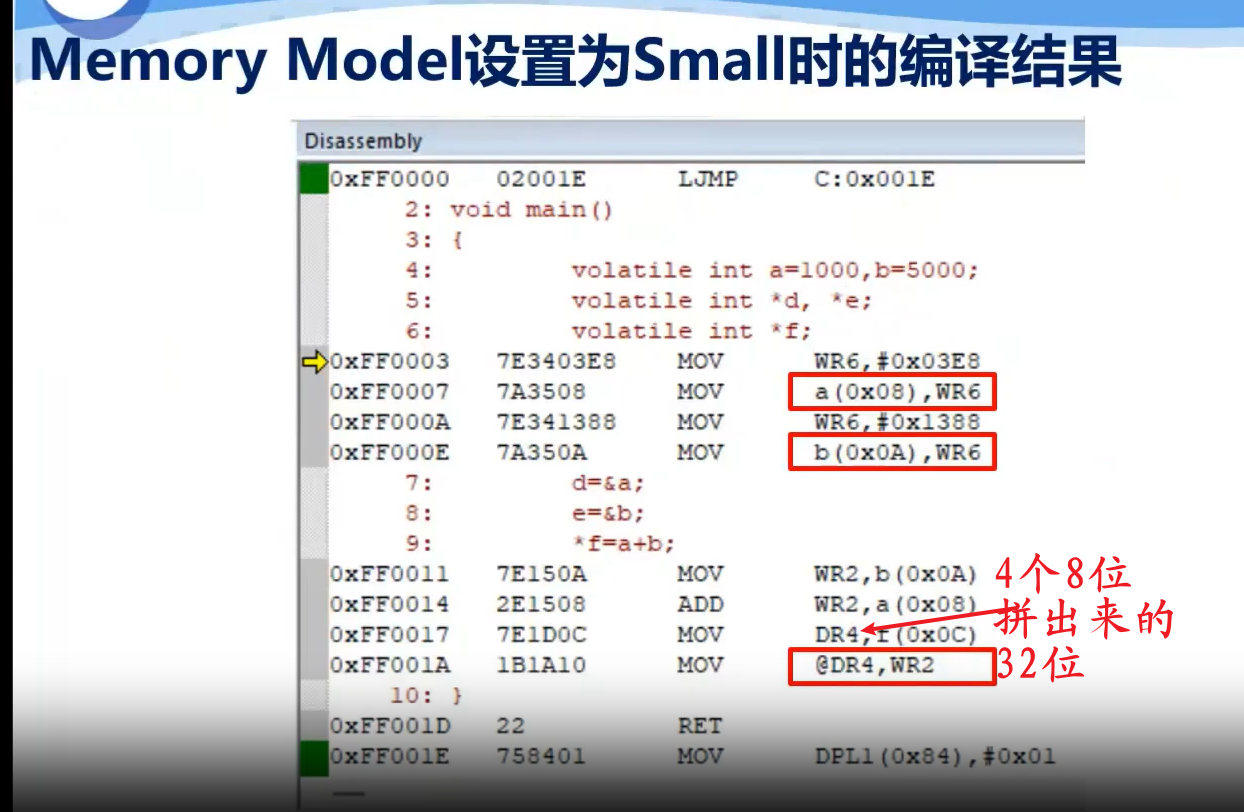Select address 0xFF001A
Viewport: 1244px width, 812px height.
click(x=390, y=665)
